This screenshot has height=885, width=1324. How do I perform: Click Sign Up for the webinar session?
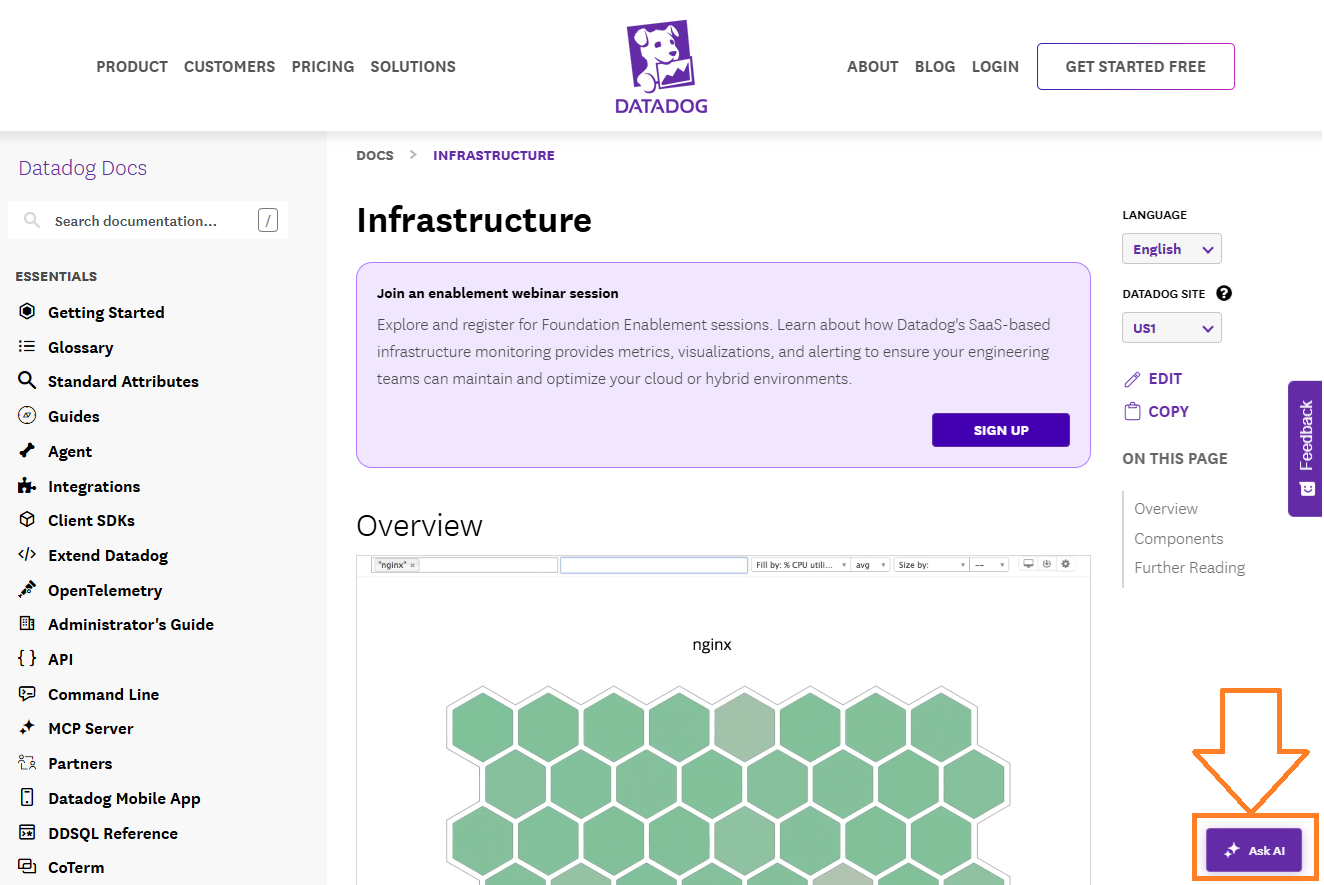click(x=1001, y=430)
